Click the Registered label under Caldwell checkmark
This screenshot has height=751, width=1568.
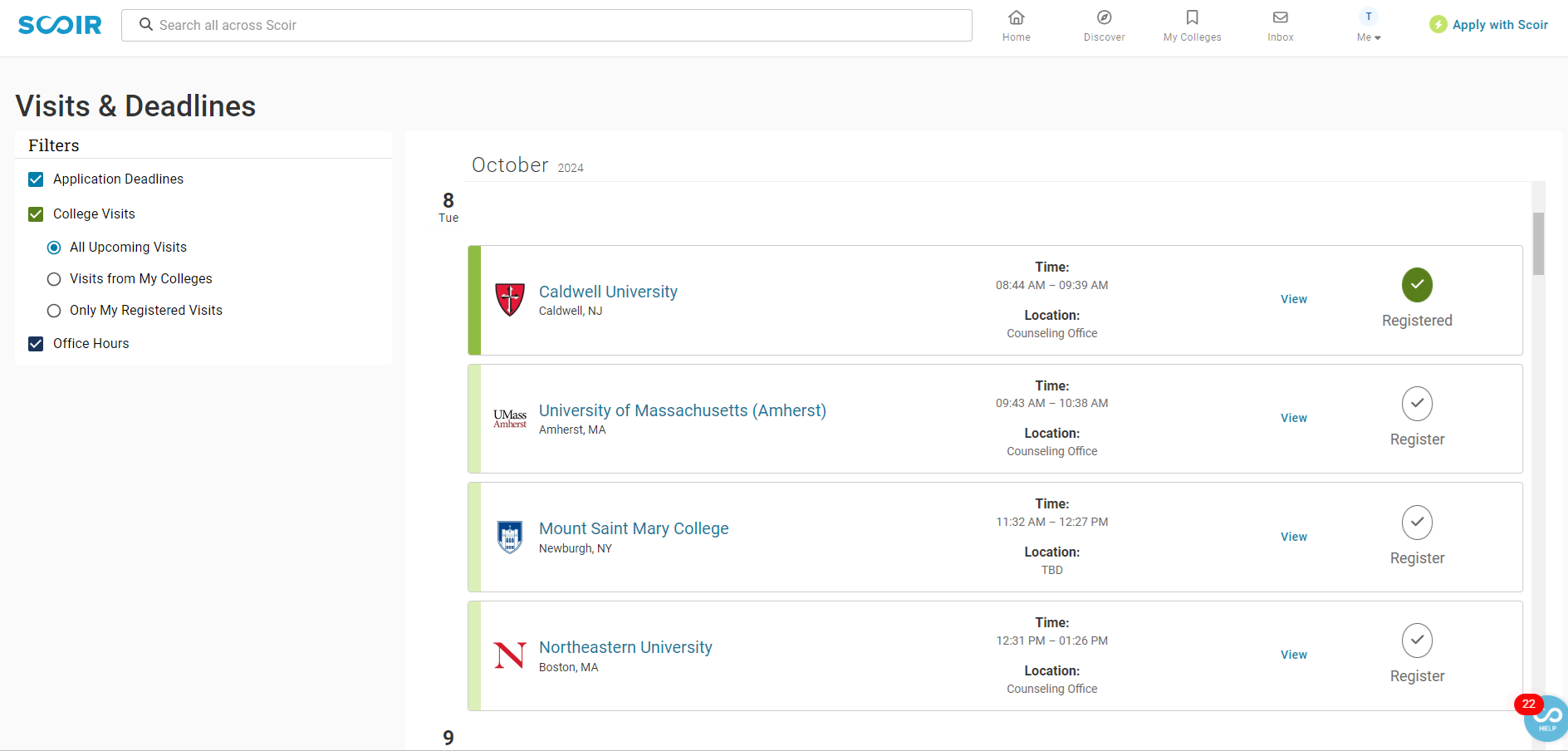(1417, 321)
